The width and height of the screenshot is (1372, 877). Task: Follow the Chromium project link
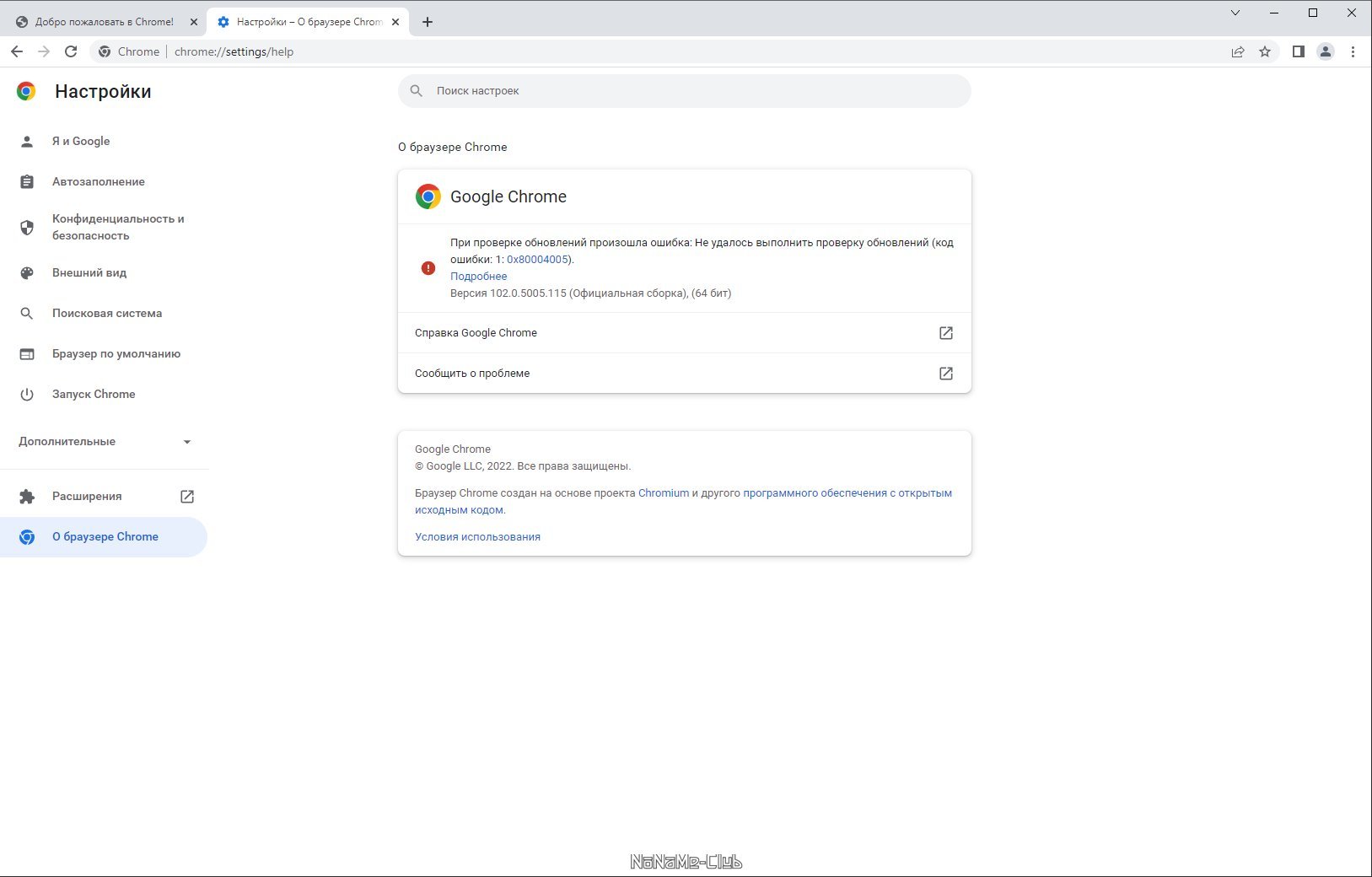coord(664,493)
